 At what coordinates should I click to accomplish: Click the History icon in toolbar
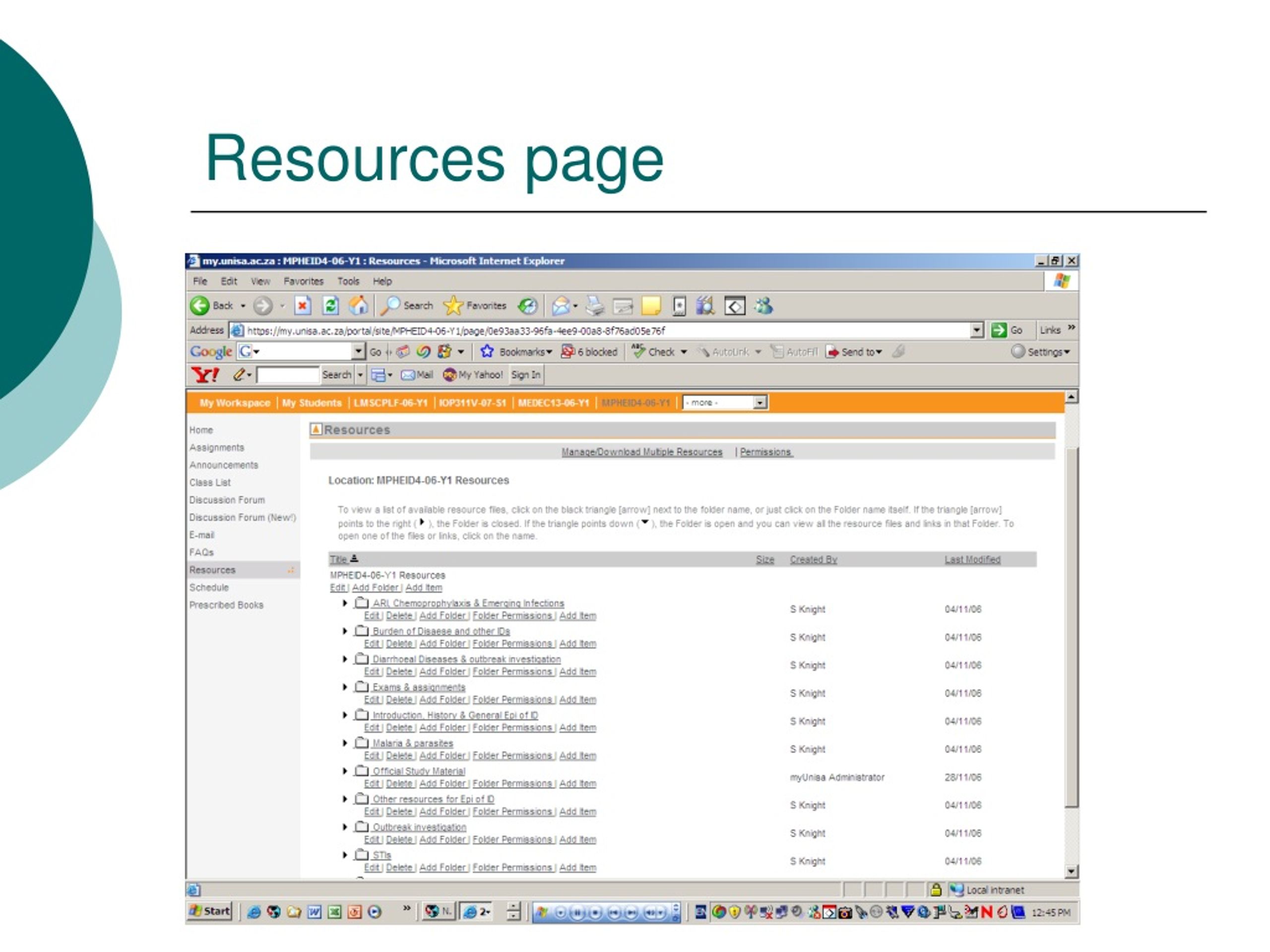(528, 306)
